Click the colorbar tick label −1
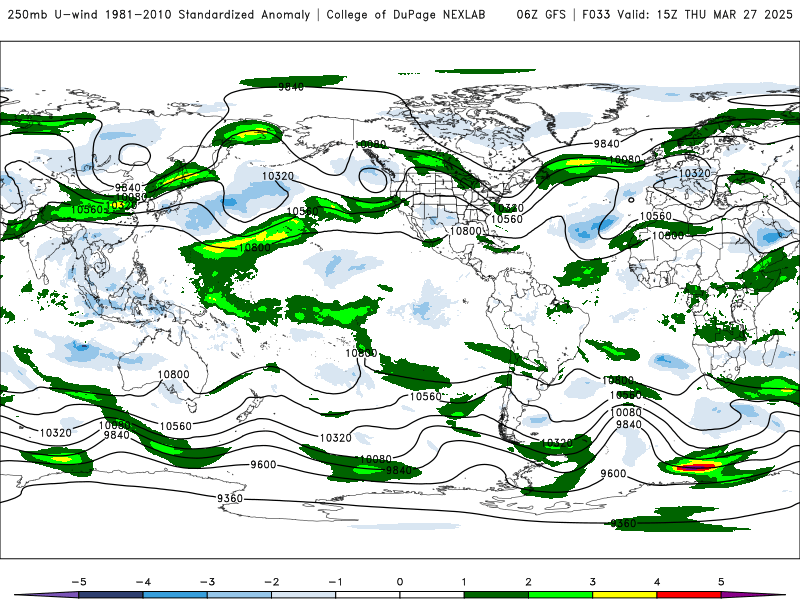Viewport: 800px width, 600px height. click(x=336, y=582)
